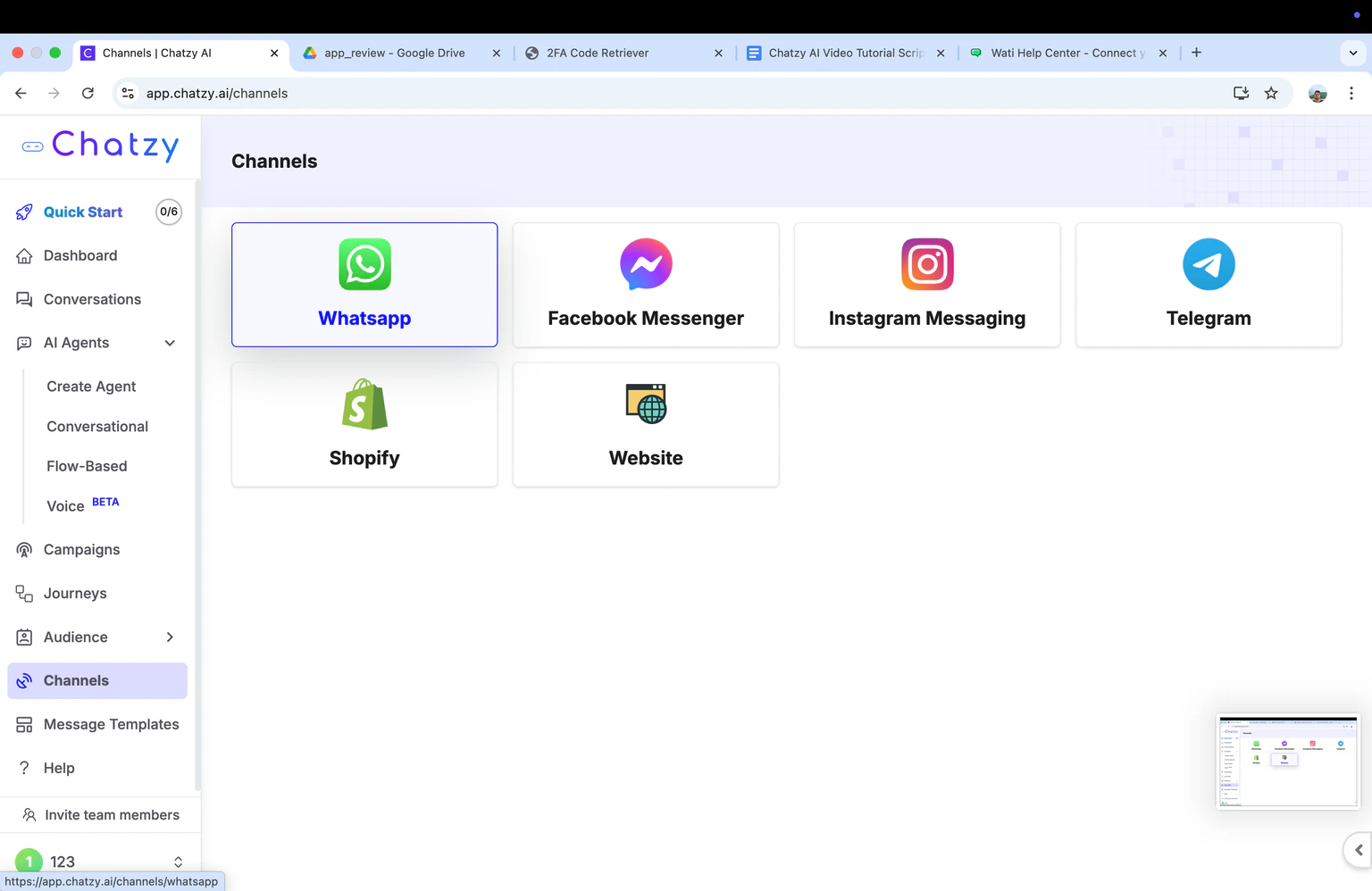Click the Dashboard home icon
The image size is (1372, 891).
point(24,255)
